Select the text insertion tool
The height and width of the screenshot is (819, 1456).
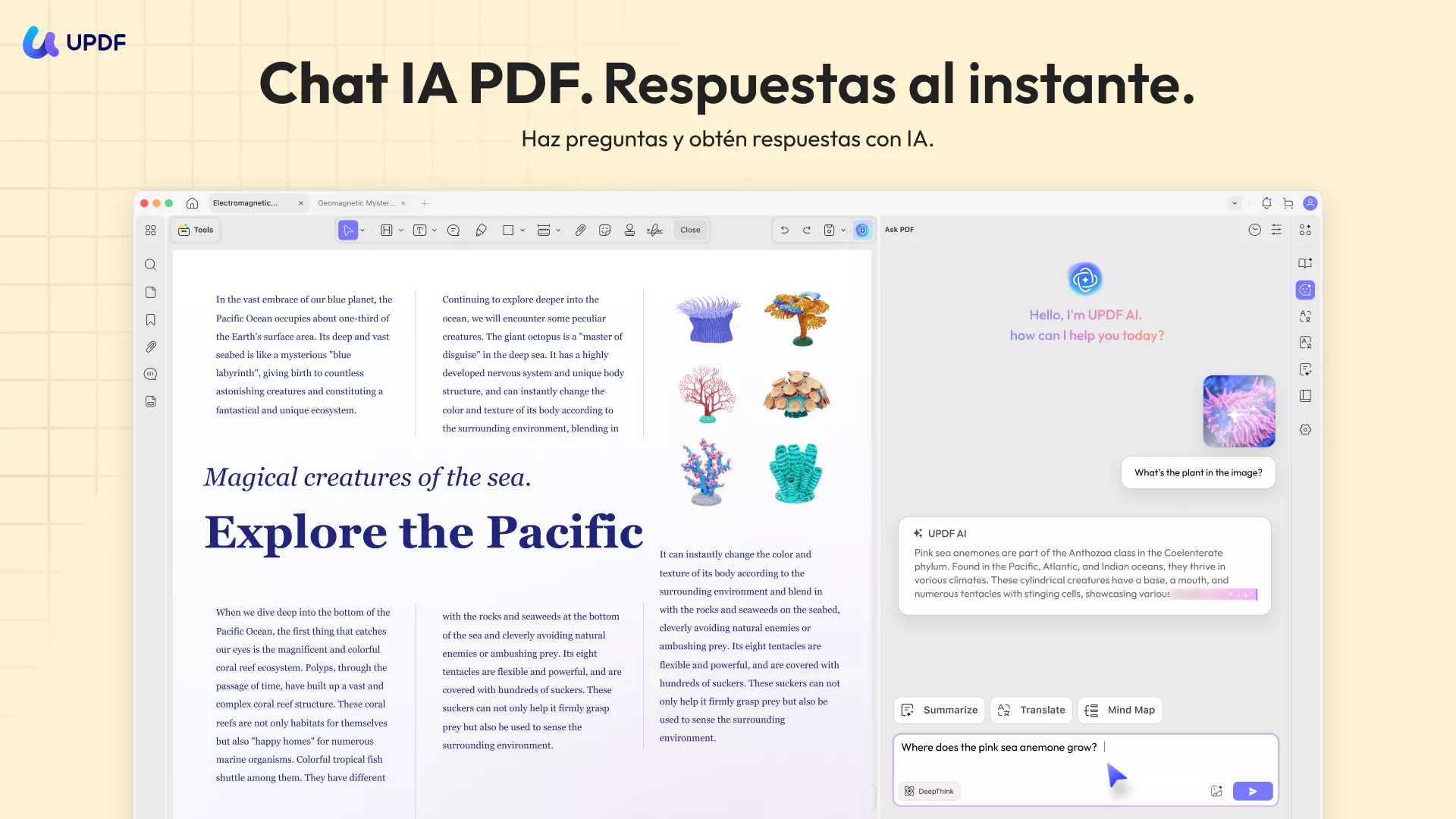point(419,230)
